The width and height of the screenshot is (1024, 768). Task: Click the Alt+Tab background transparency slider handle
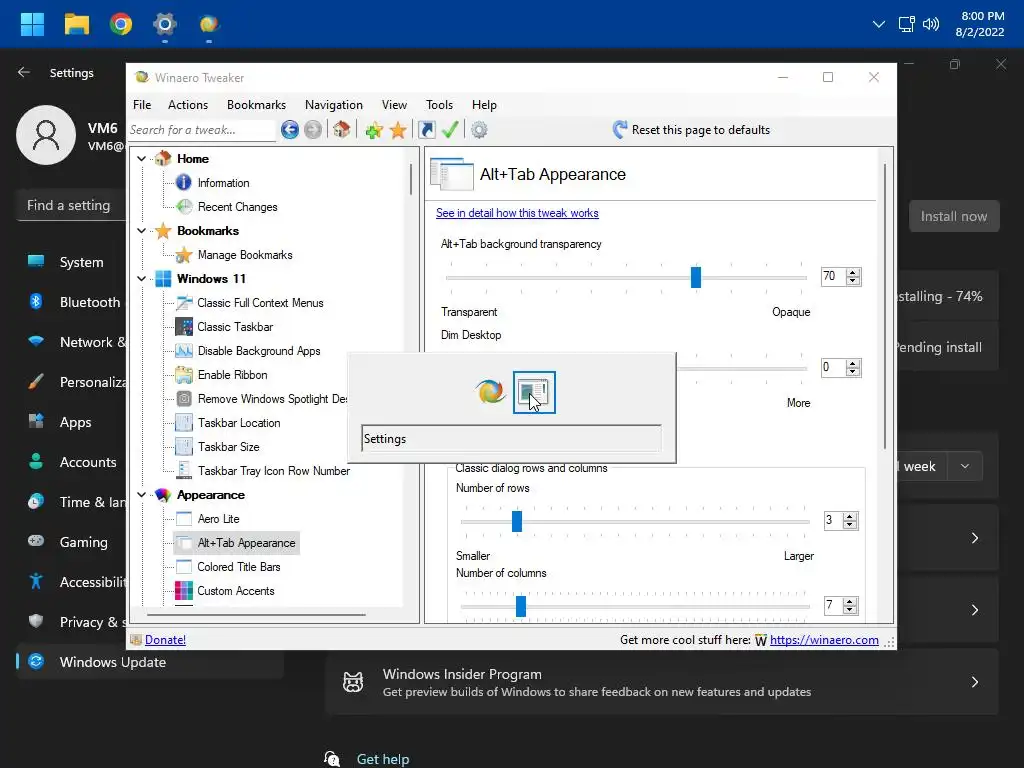[696, 277]
